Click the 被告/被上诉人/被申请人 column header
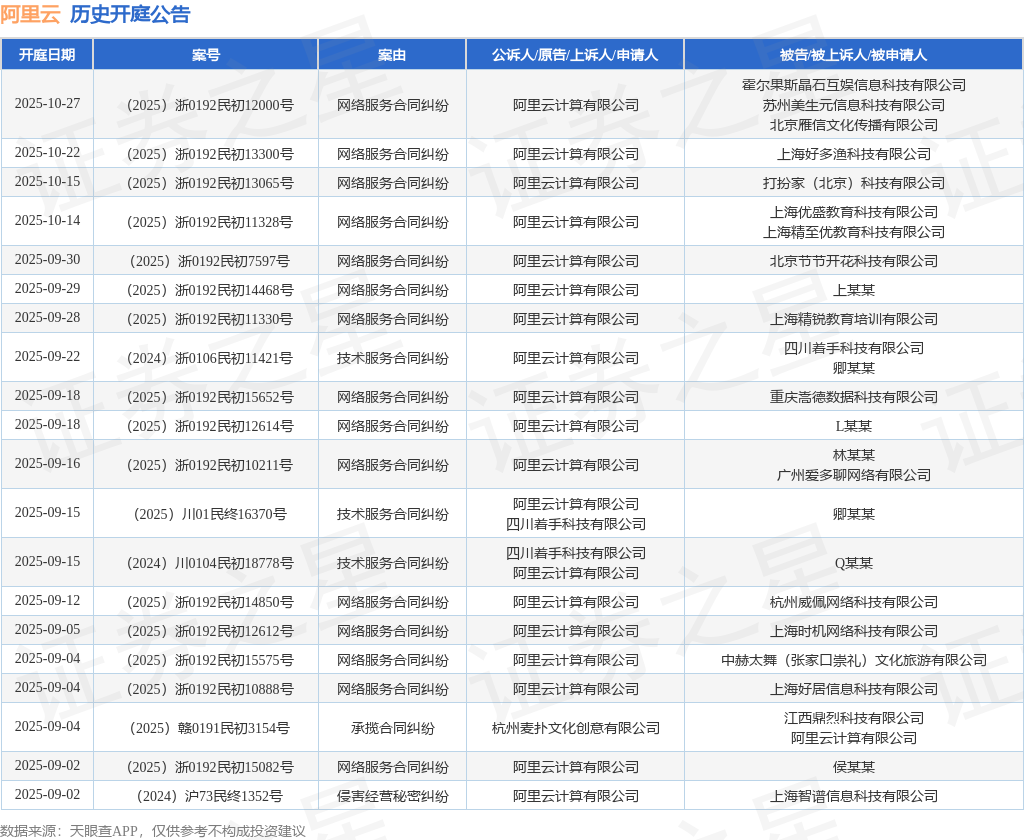This screenshot has width=1024, height=840. [x=854, y=55]
